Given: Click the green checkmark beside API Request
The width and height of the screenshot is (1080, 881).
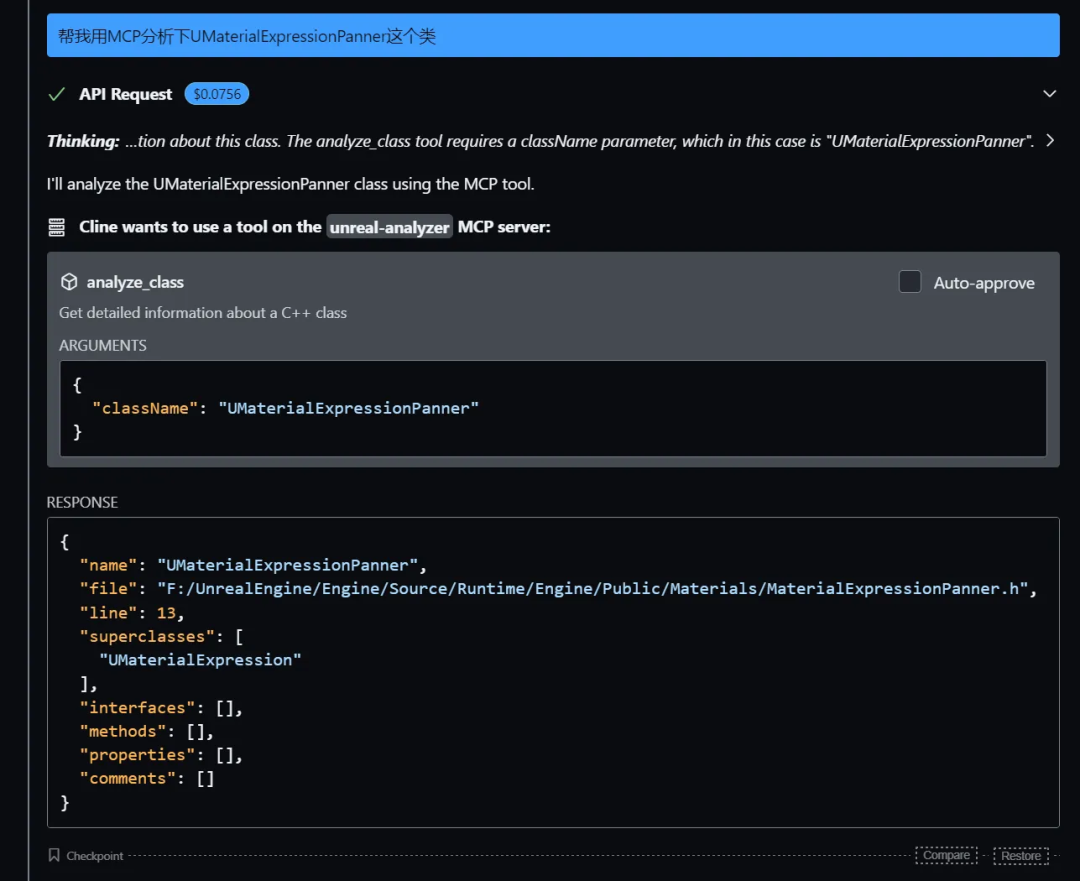Looking at the screenshot, I should (57, 94).
